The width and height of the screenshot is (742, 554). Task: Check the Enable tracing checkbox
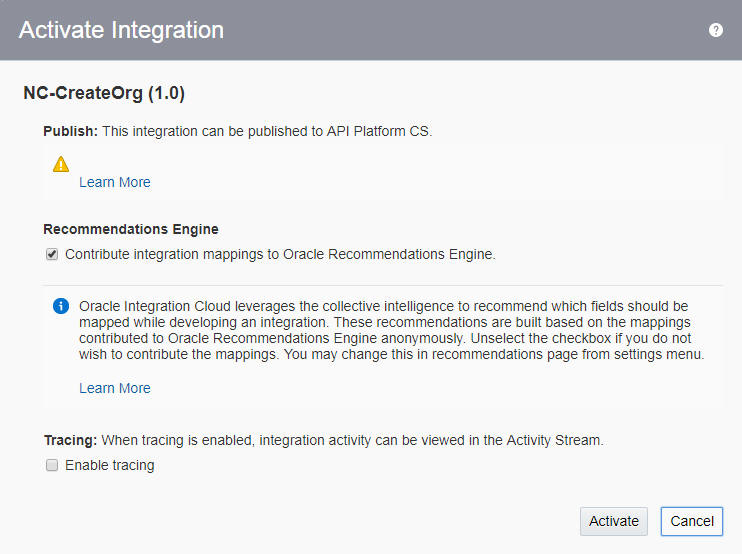click(x=52, y=465)
